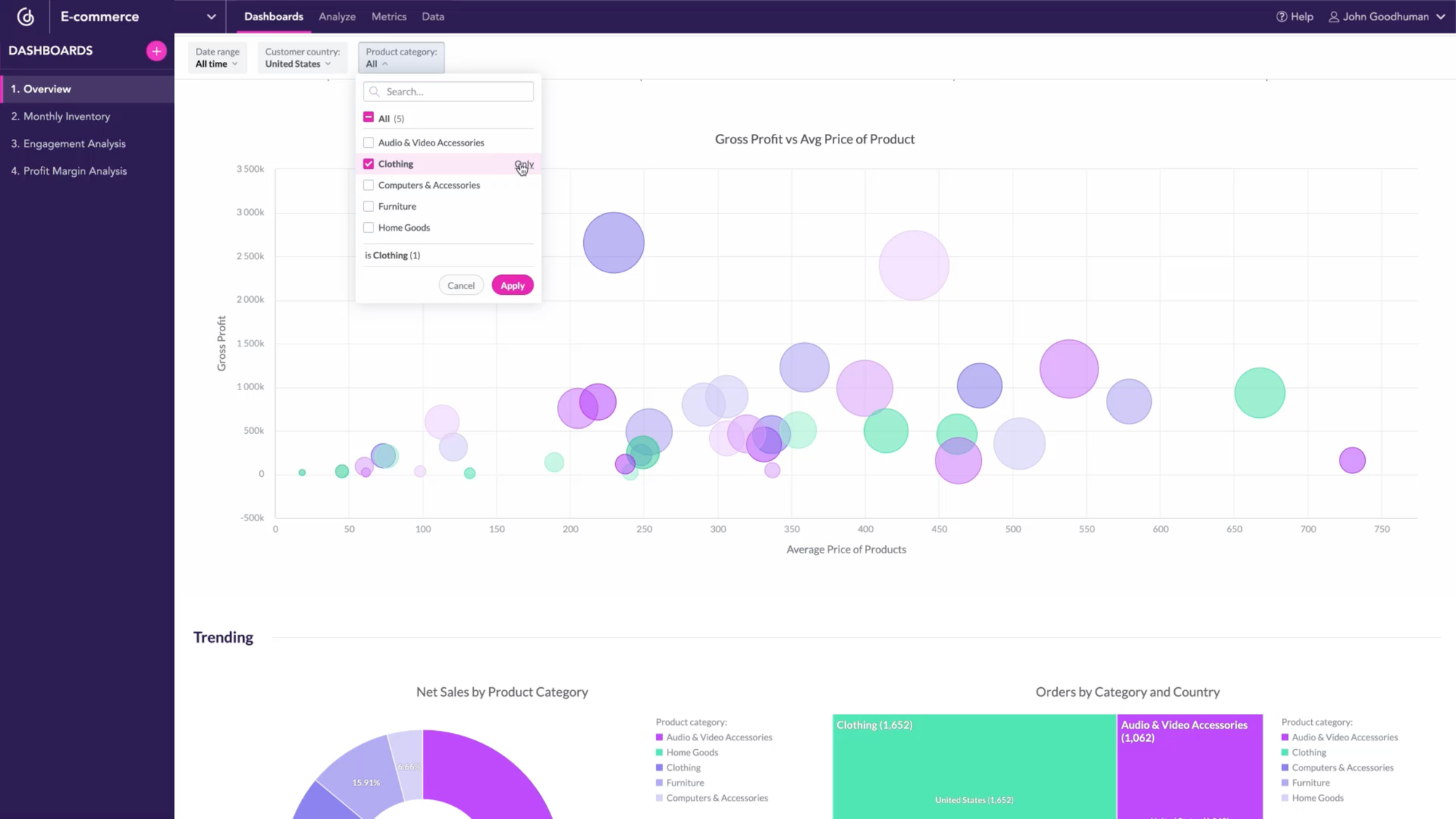Open Customer country filter dropdown
The width and height of the screenshot is (1456, 819).
302,58
